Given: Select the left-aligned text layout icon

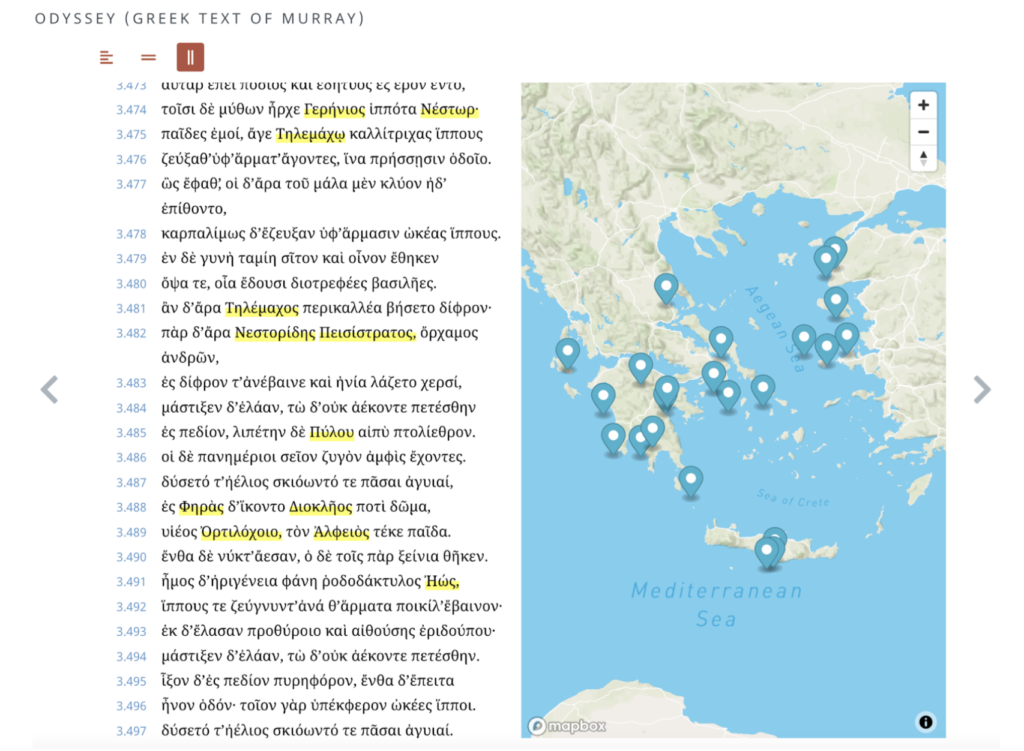Looking at the screenshot, I should click(106, 57).
